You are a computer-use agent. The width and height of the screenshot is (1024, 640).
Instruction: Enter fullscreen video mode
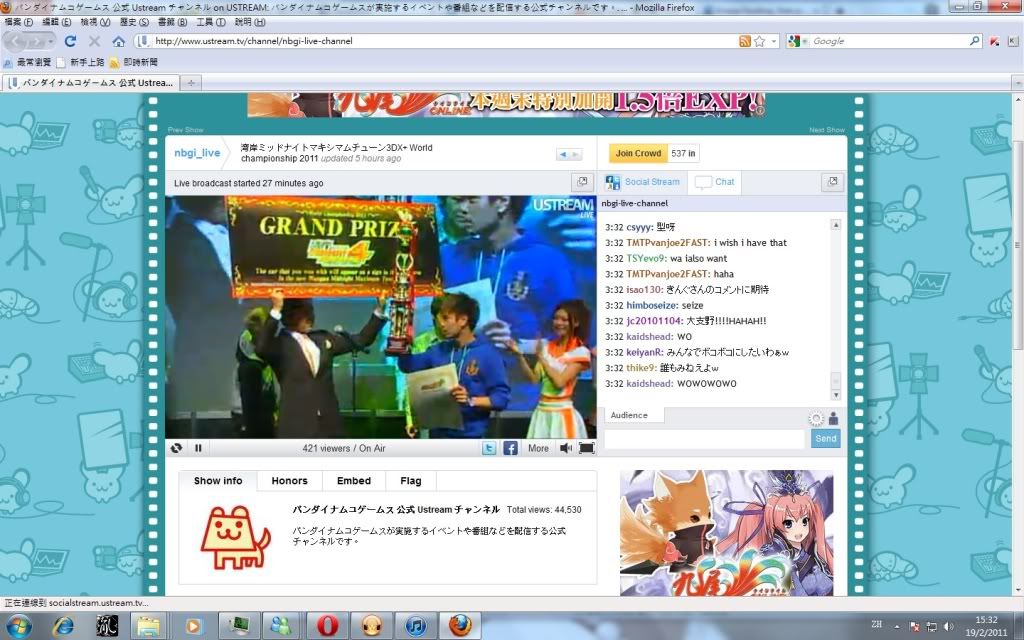click(x=586, y=448)
